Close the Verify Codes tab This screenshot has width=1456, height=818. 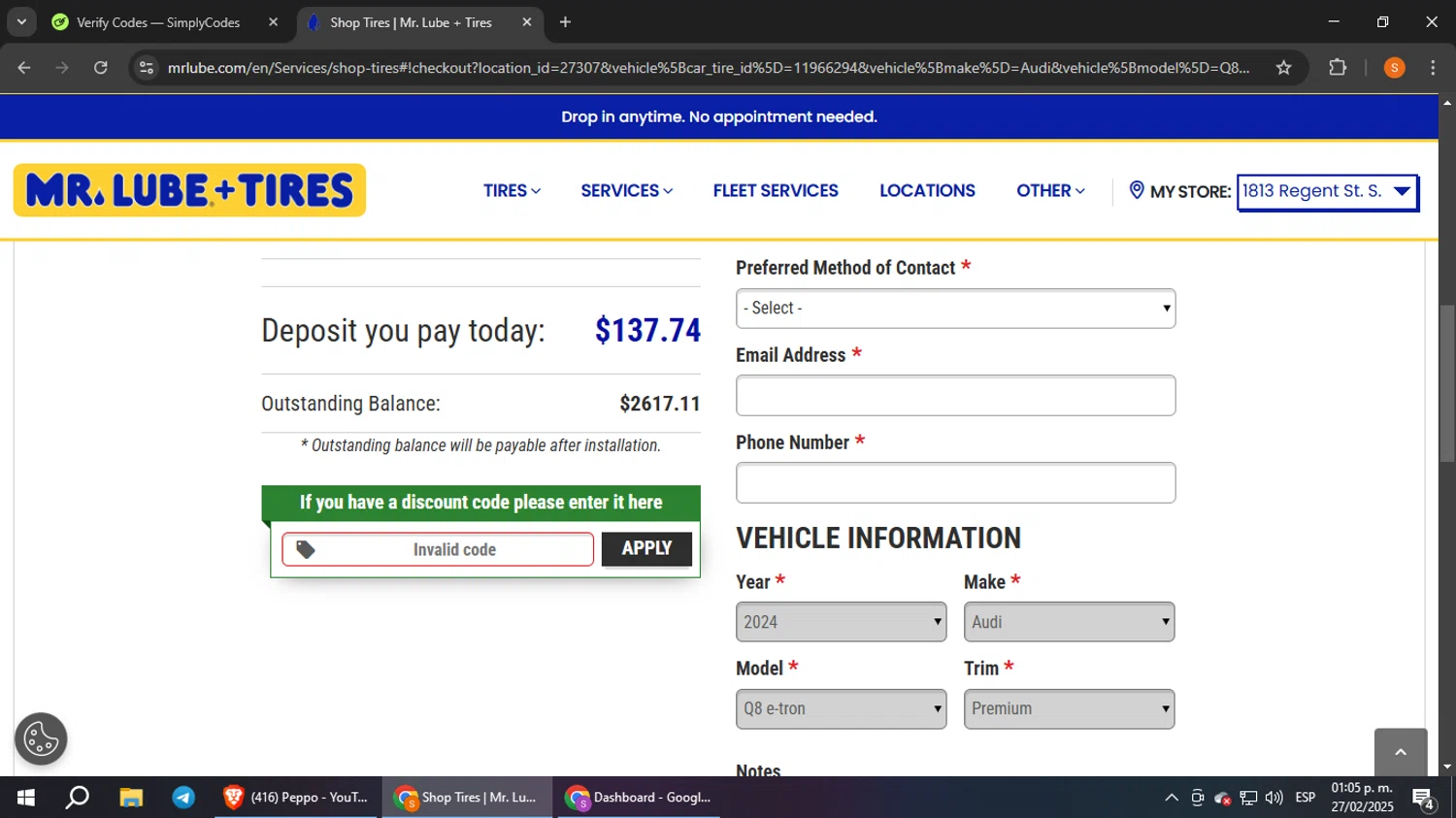click(x=273, y=22)
